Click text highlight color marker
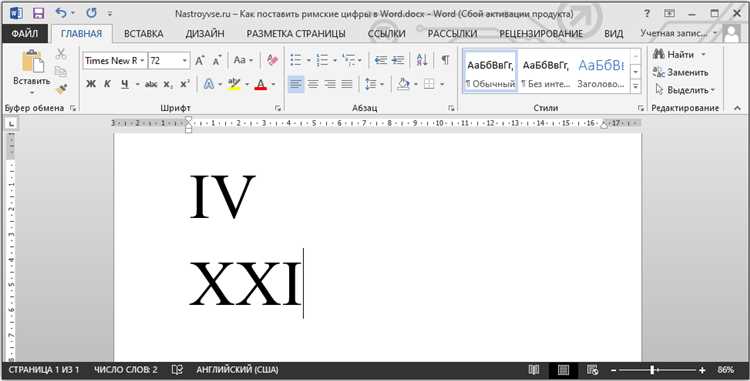Viewport: 750px width, 381px height. pyautogui.click(x=234, y=85)
